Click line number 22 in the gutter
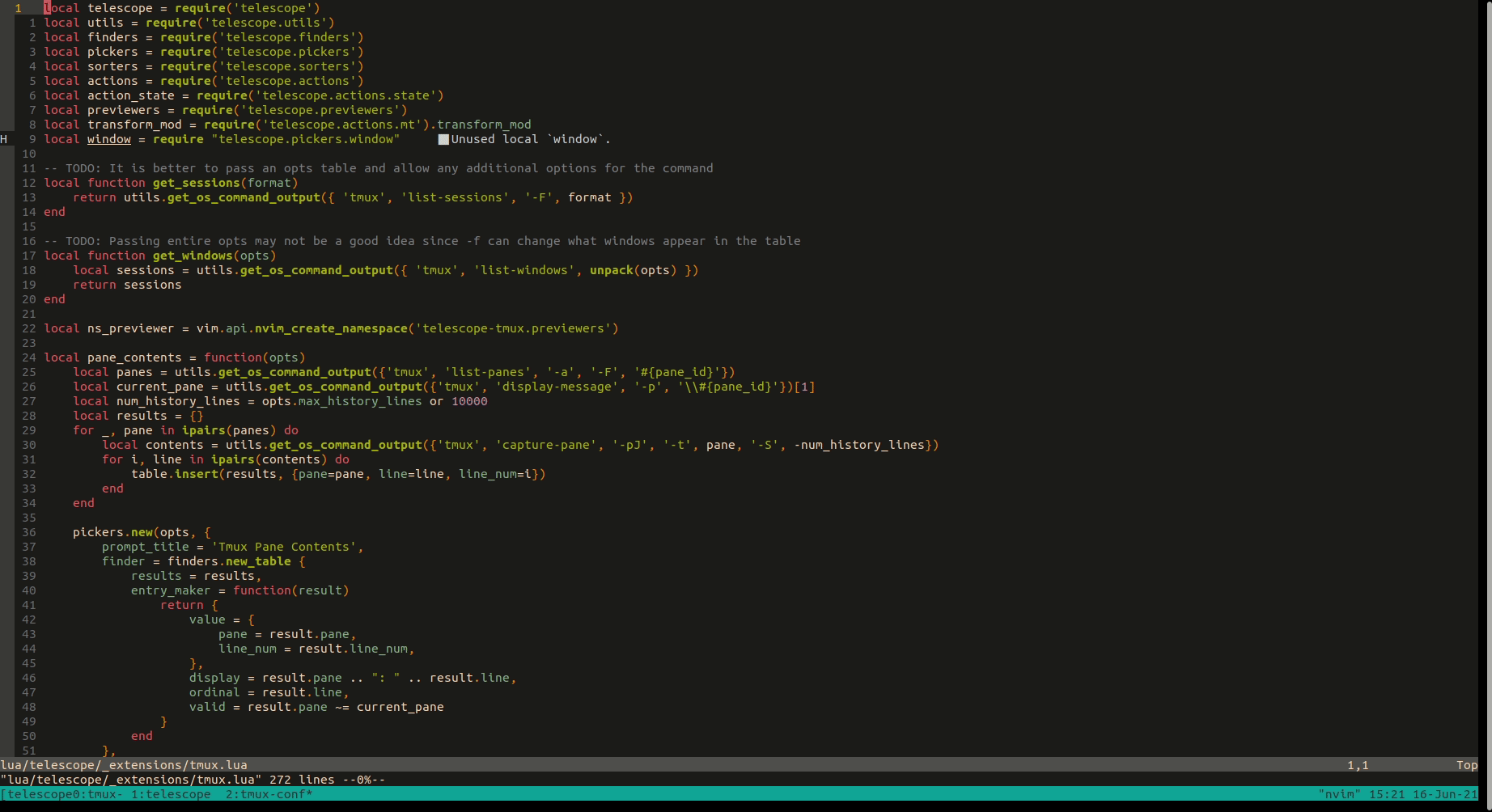The image size is (1492, 812). (x=29, y=328)
